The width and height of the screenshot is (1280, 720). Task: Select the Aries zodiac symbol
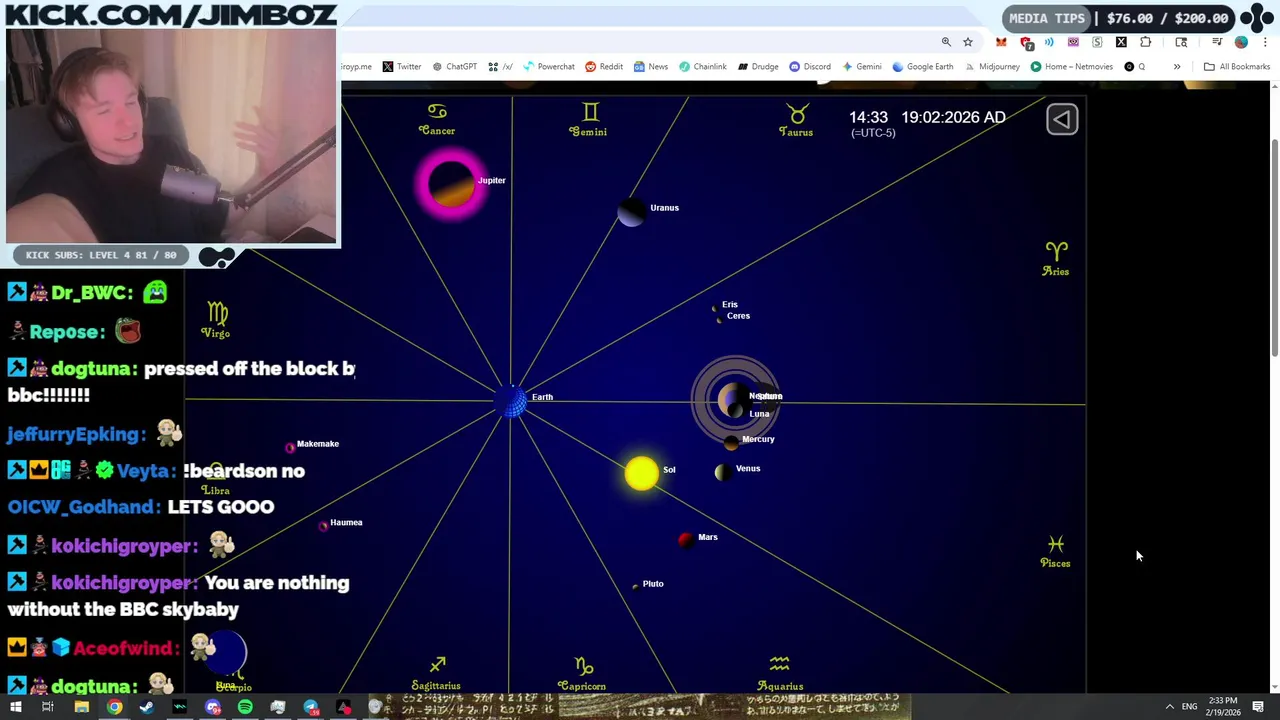(1056, 258)
